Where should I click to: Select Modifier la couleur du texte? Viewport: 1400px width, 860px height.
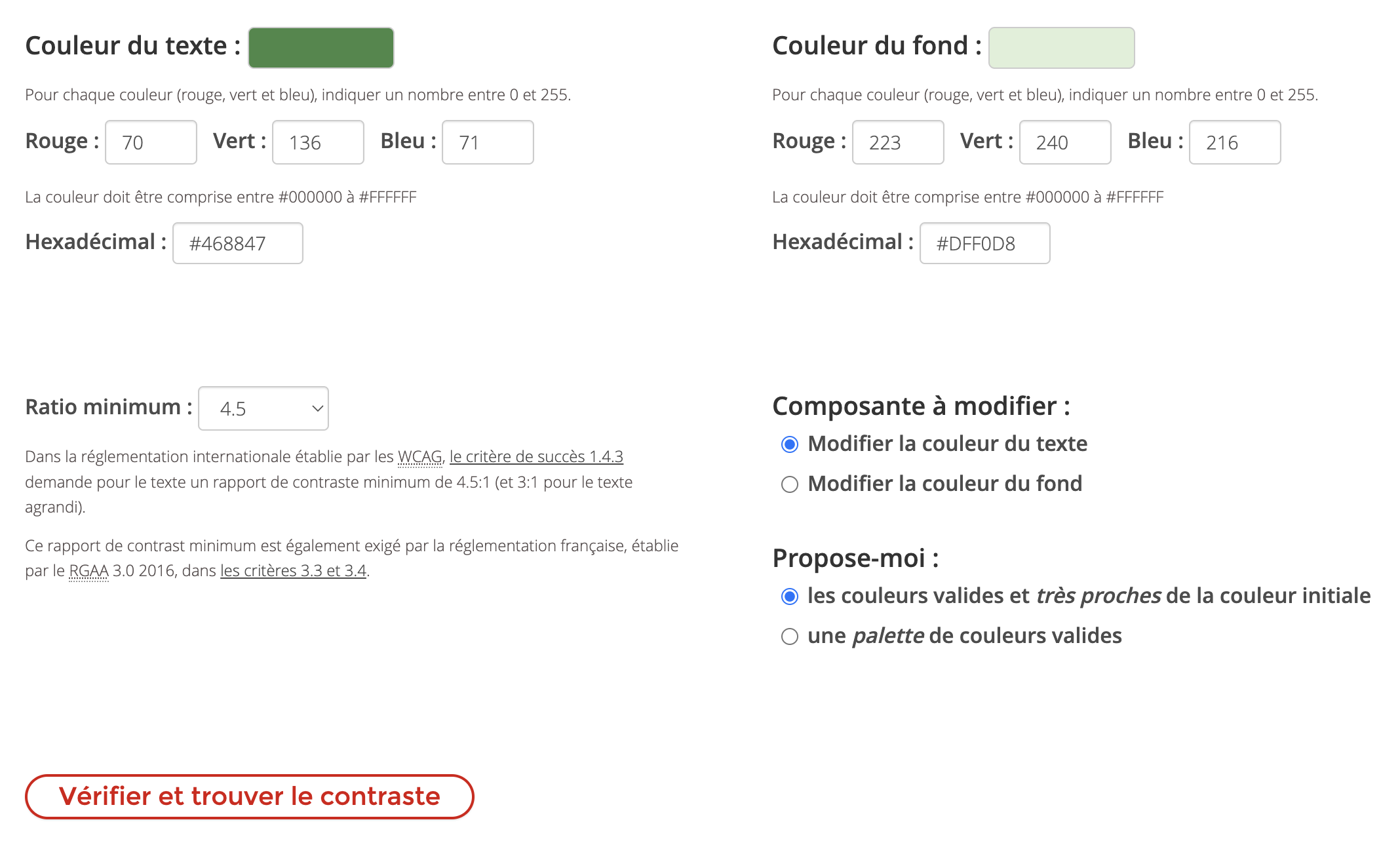[x=790, y=444]
